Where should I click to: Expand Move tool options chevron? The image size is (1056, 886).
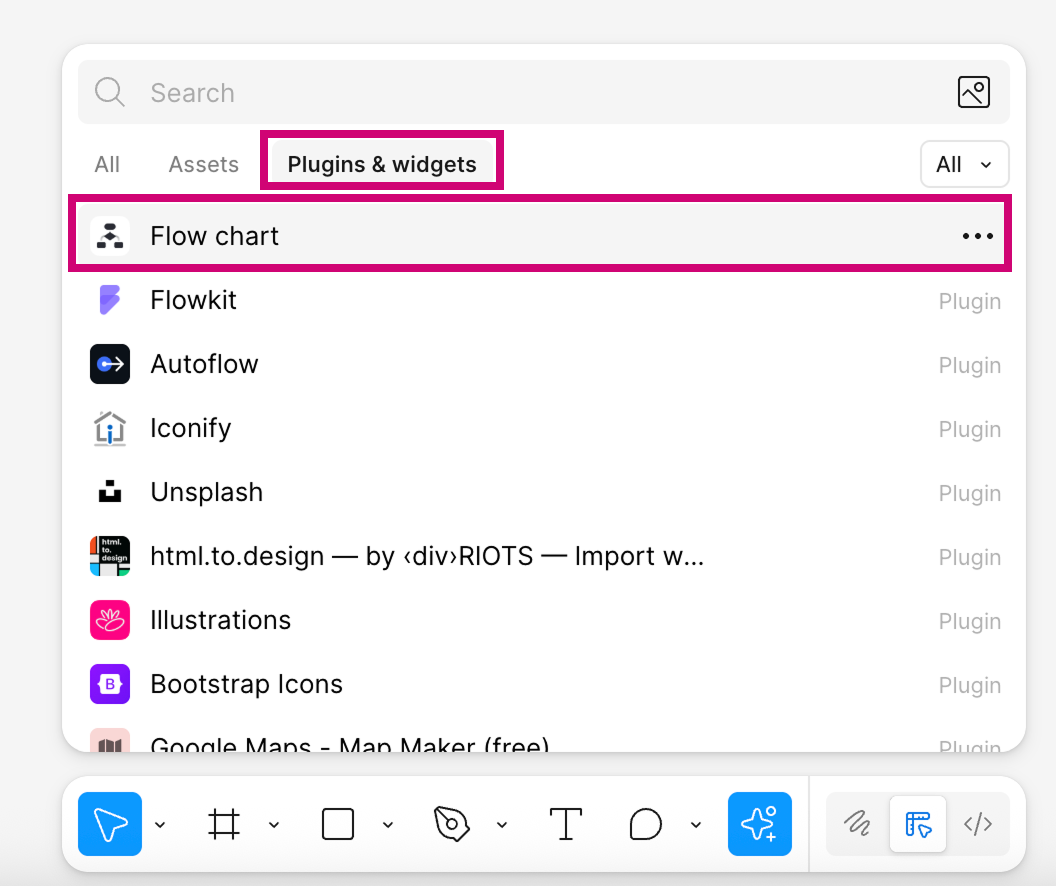[160, 825]
